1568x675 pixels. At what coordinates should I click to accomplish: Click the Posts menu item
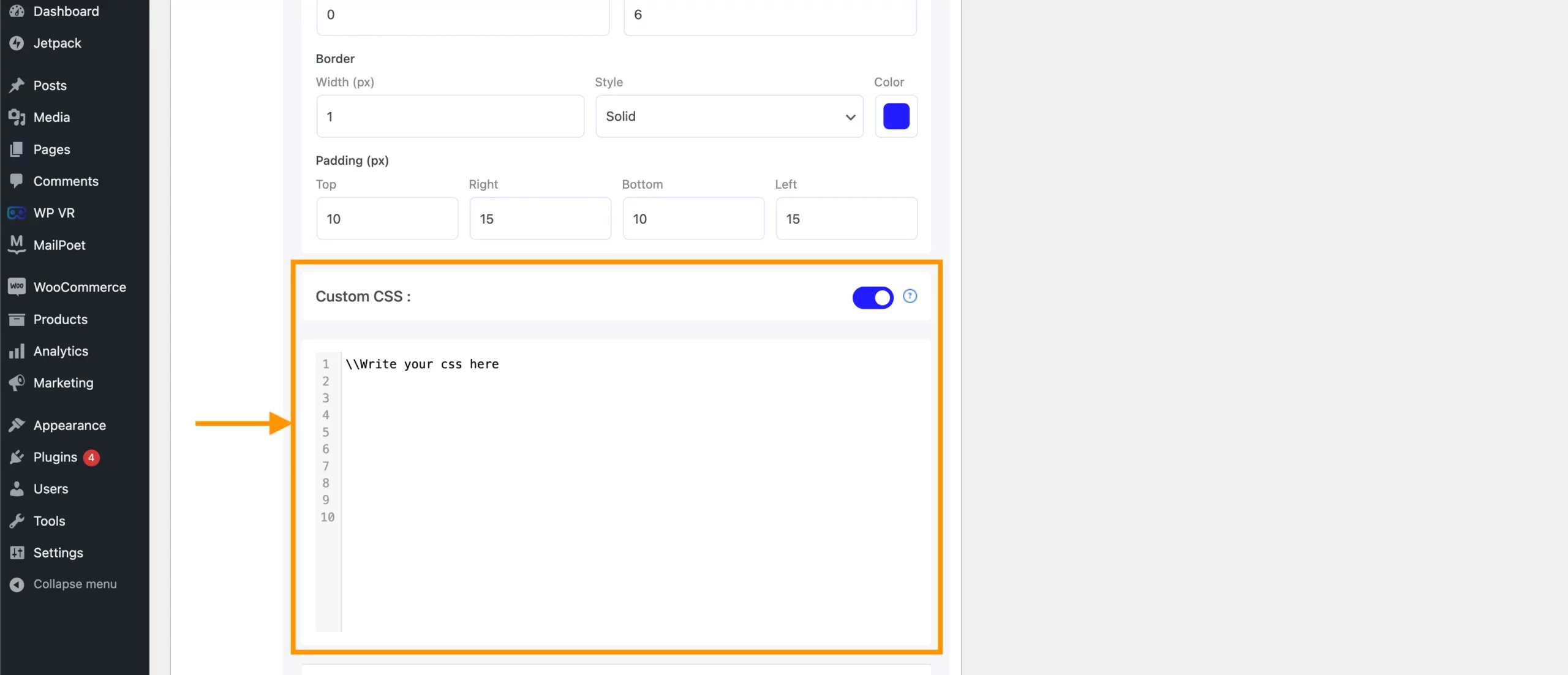click(x=49, y=85)
